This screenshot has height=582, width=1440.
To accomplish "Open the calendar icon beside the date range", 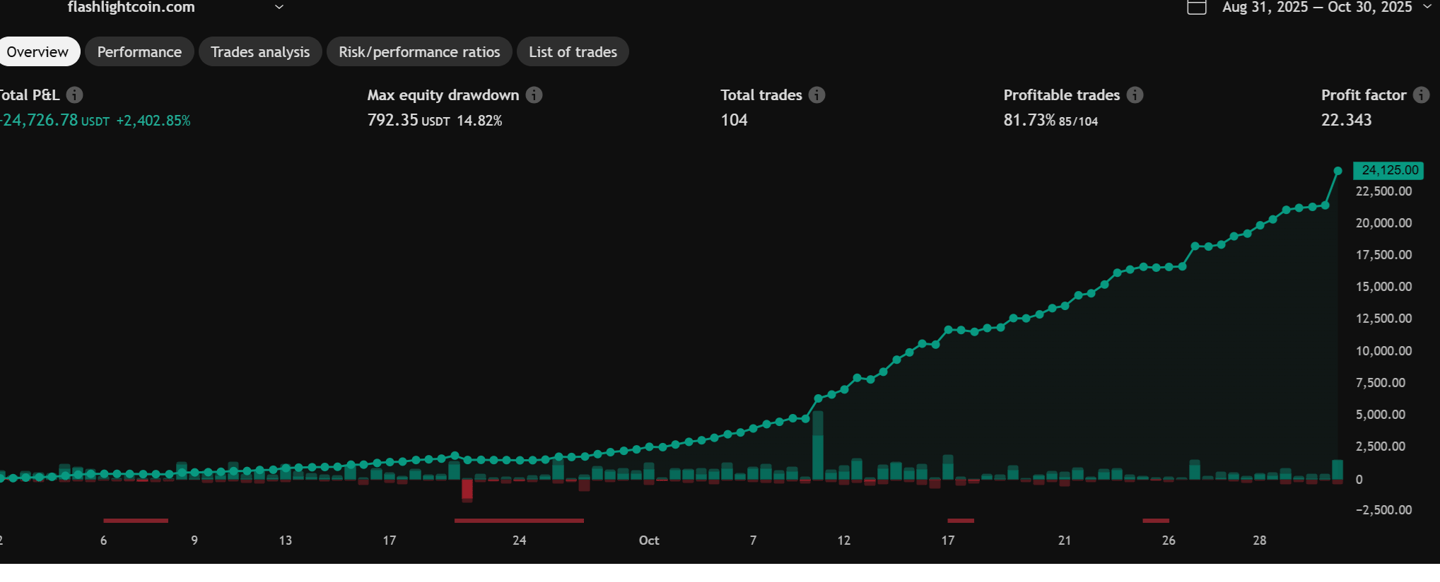I will pyautogui.click(x=1196, y=7).
